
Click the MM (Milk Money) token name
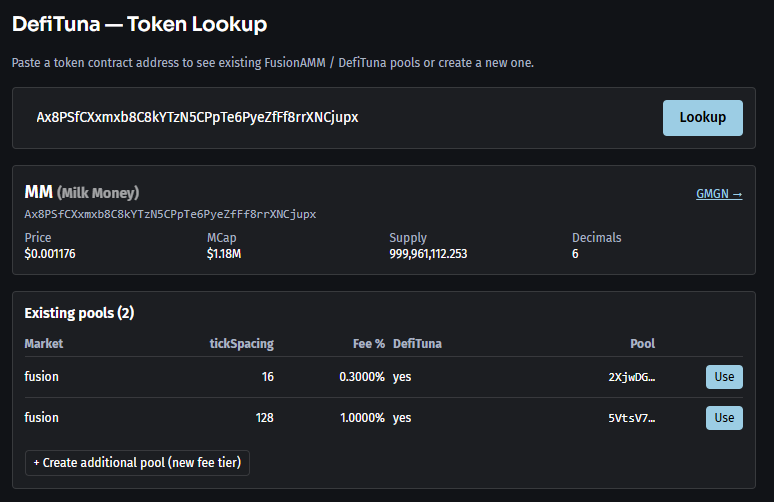point(82,192)
